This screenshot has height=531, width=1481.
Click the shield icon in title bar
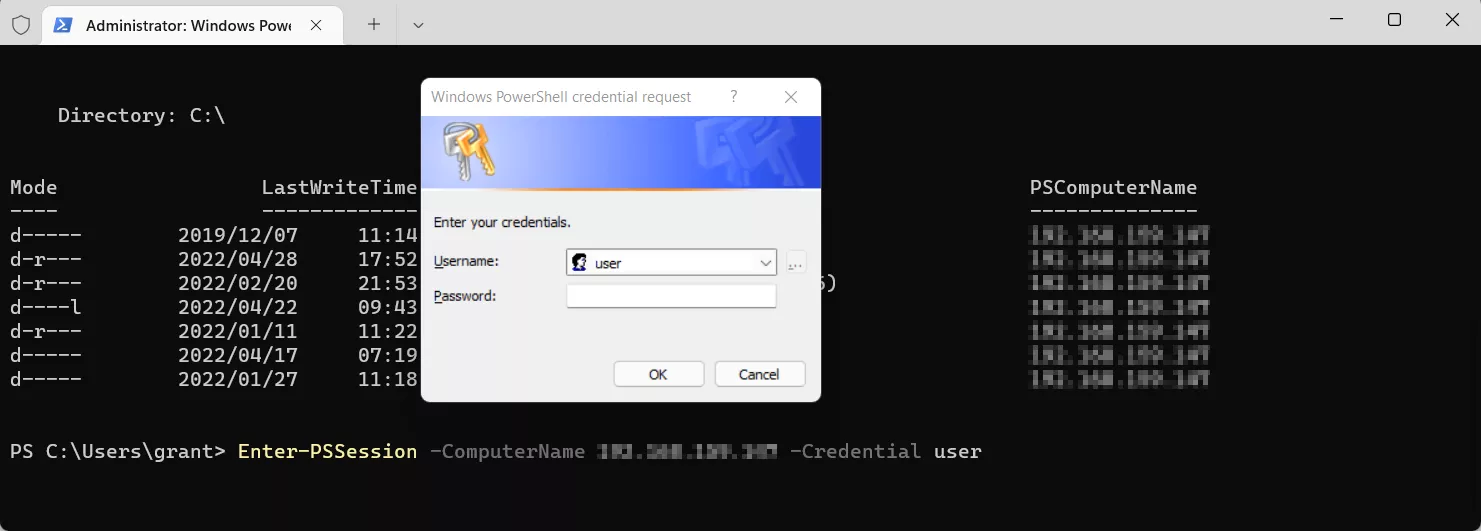click(20, 24)
